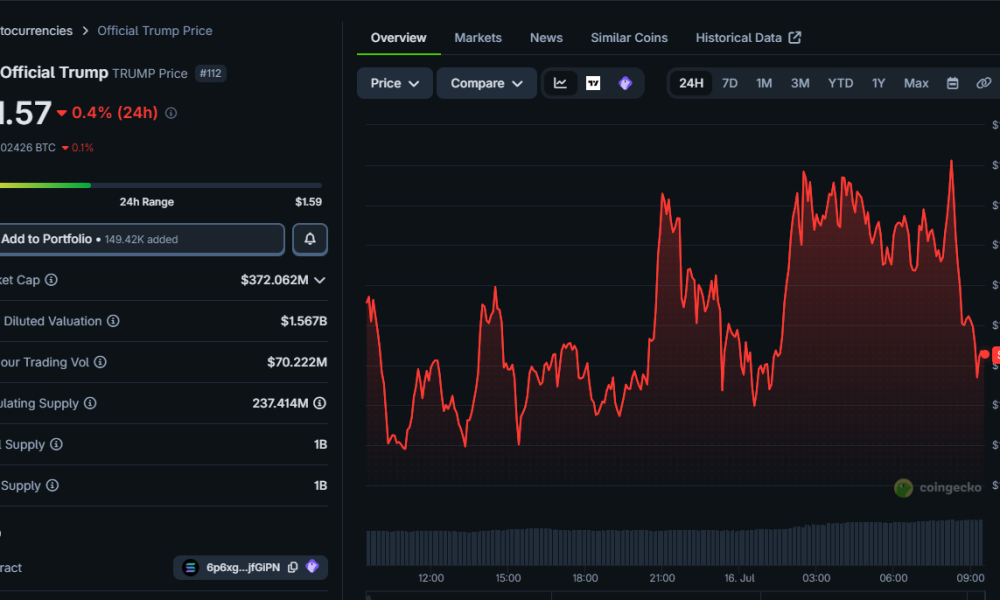Copy chart link icon
The height and width of the screenshot is (600, 1000).
point(983,84)
